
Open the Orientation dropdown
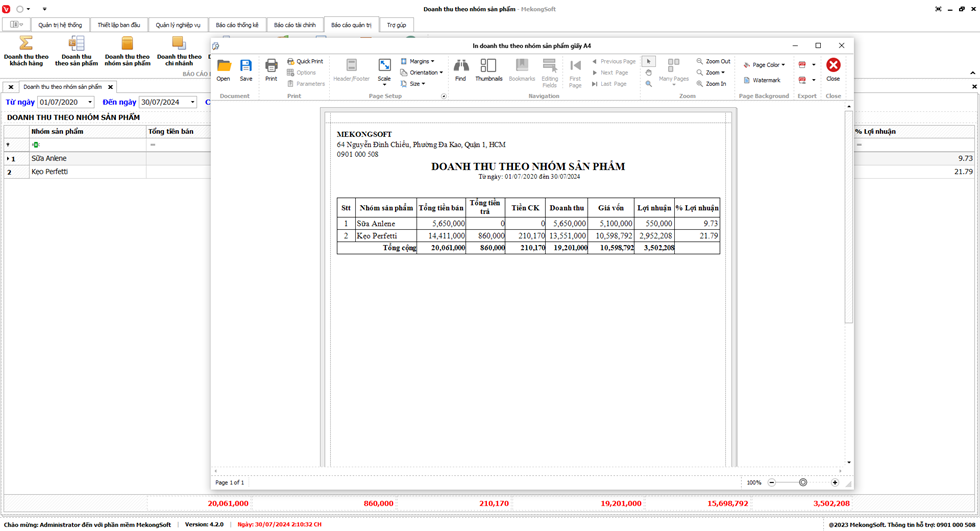pos(422,72)
